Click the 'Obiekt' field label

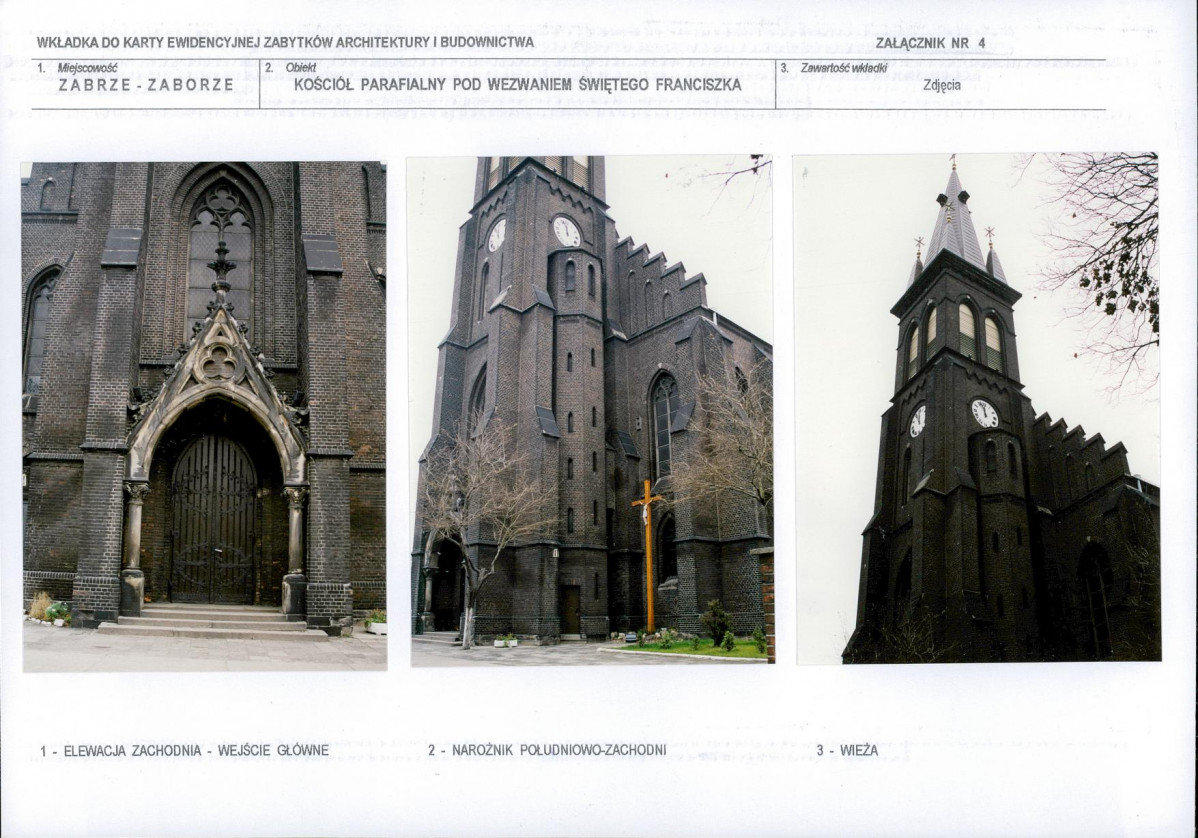300,67
